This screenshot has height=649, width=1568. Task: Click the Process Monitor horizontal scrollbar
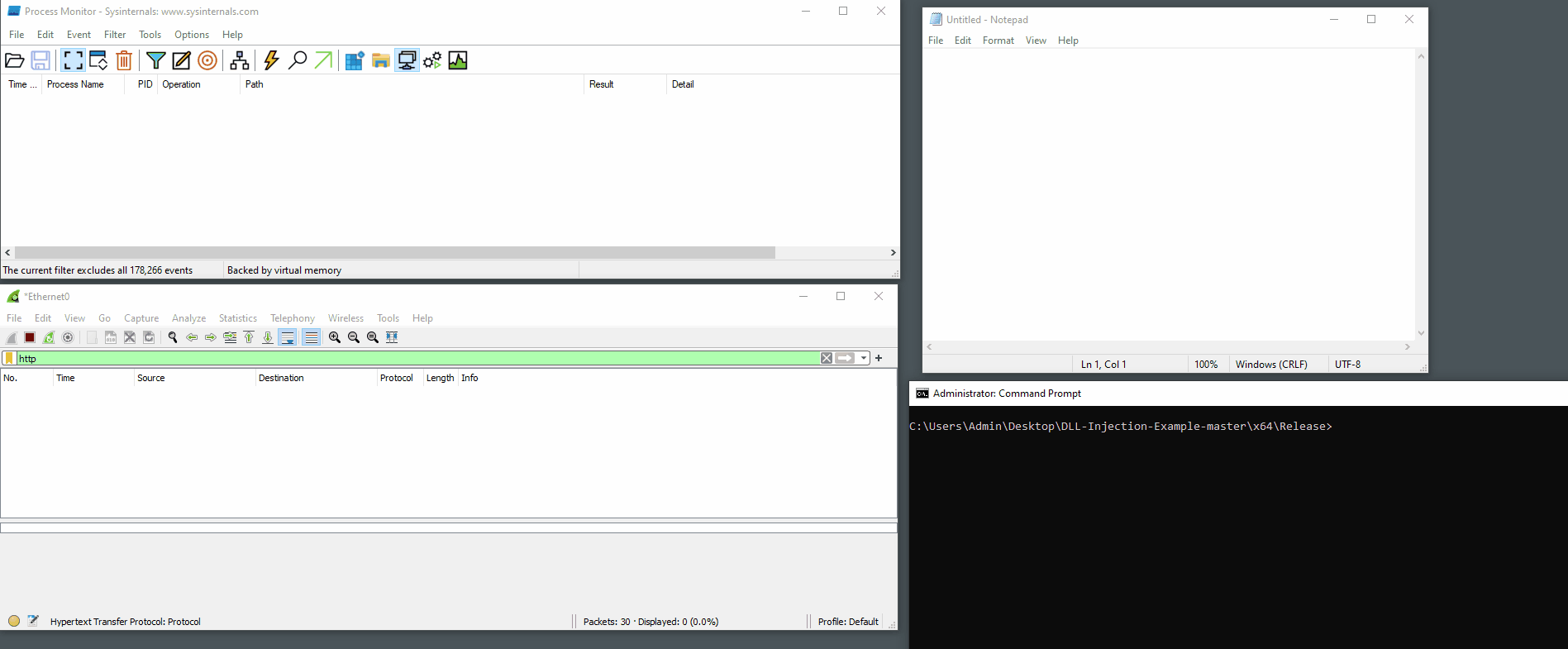coord(394,253)
